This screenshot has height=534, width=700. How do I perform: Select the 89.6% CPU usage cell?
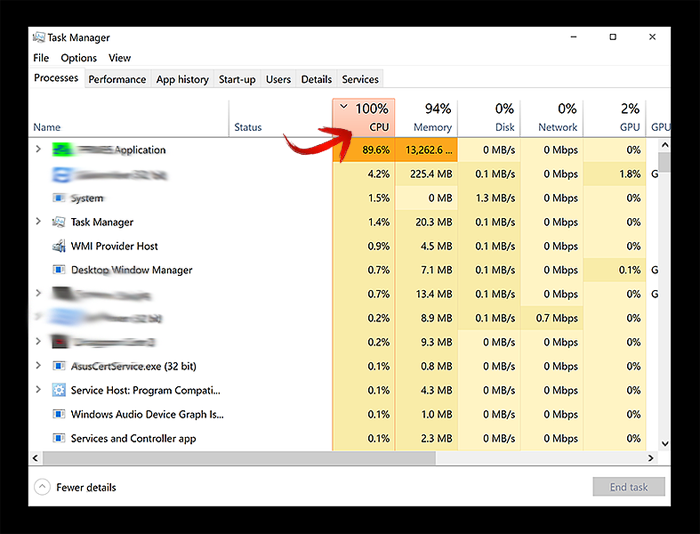[363, 150]
